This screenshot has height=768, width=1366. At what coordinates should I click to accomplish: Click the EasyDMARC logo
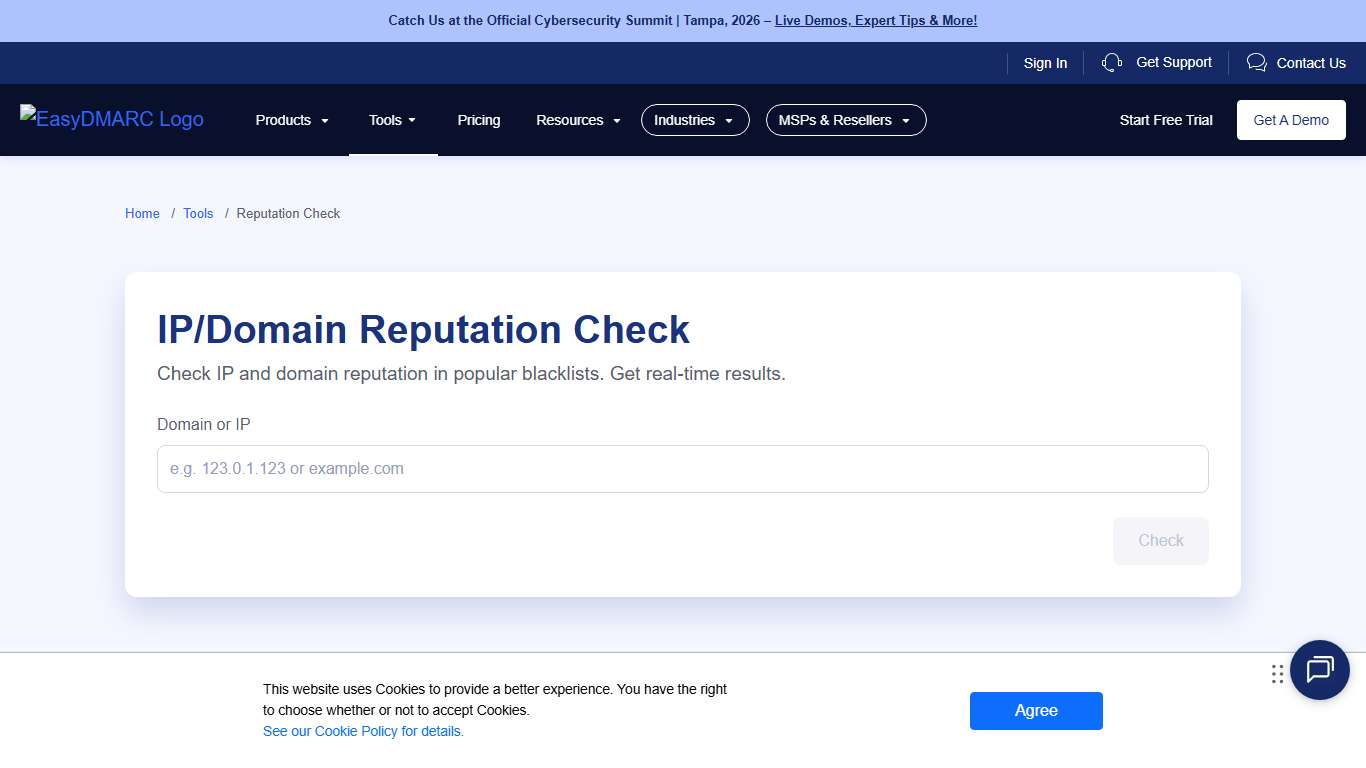coord(111,119)
